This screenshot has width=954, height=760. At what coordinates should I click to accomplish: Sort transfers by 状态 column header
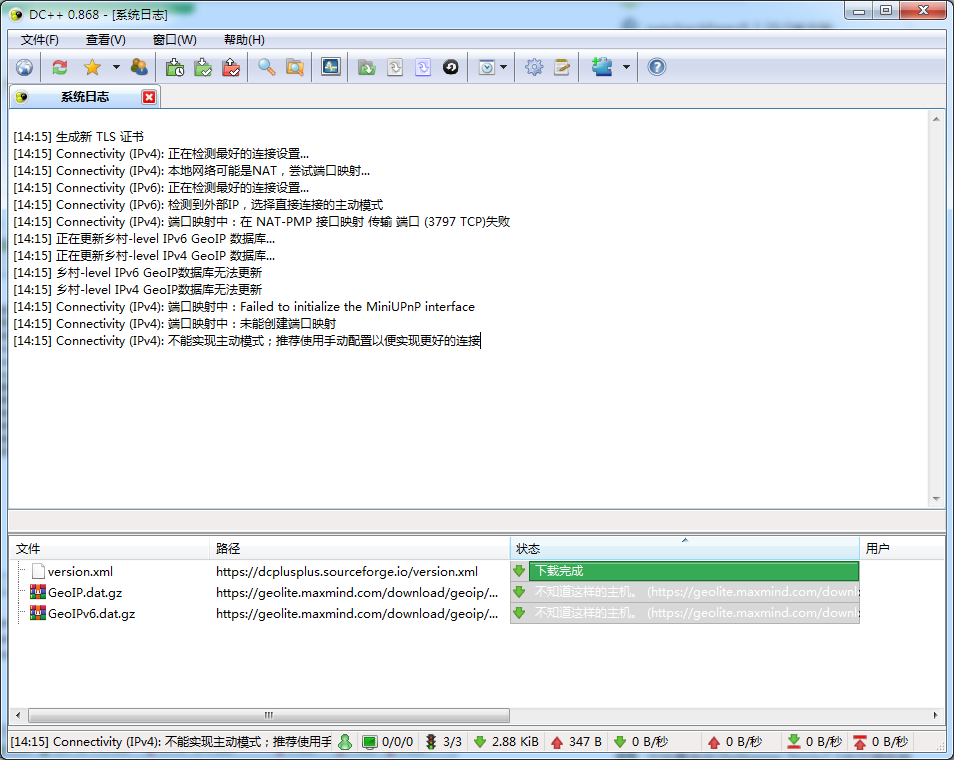pos(684,549)
